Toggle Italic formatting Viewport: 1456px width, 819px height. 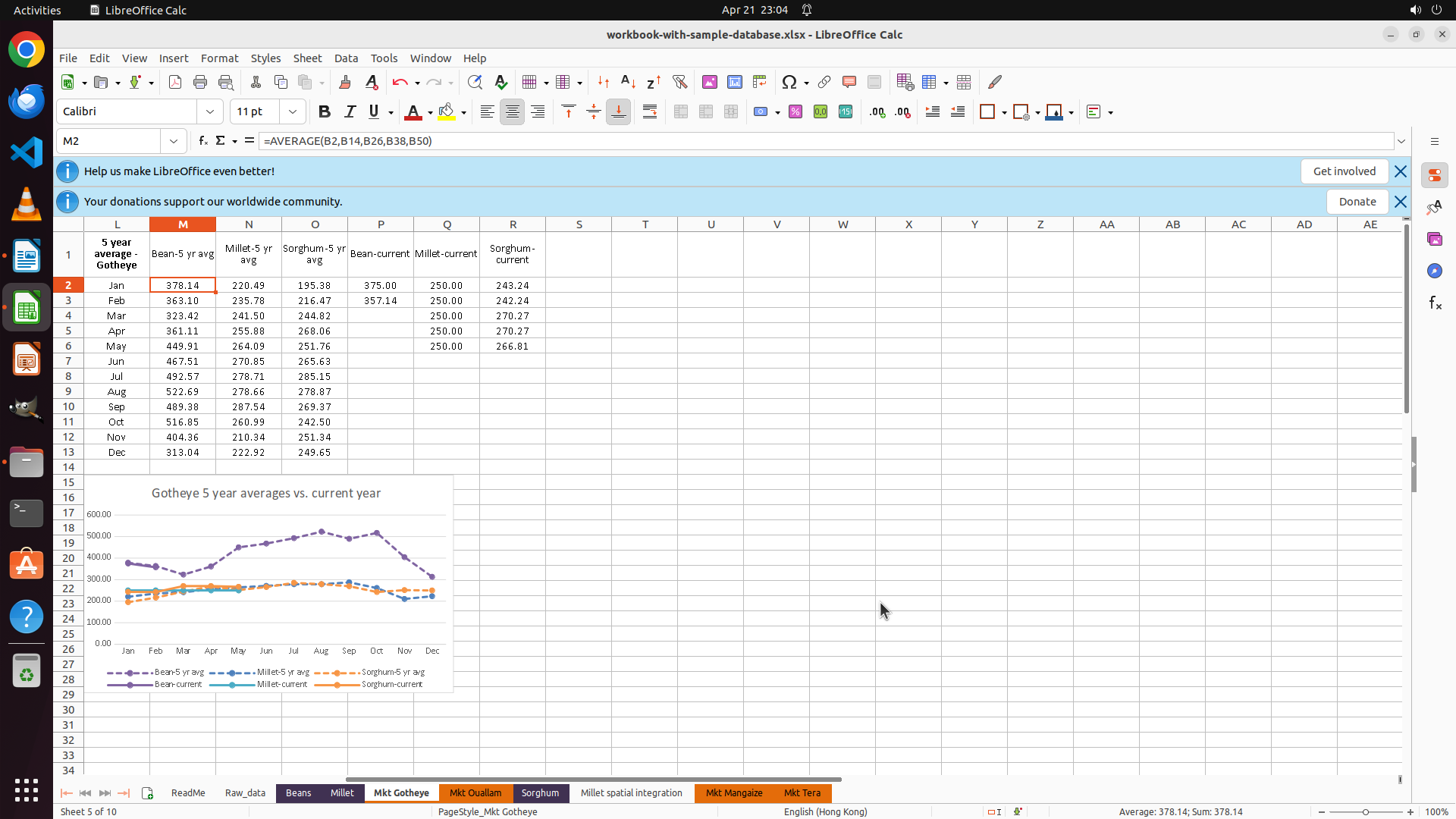[x=350, y=111]
